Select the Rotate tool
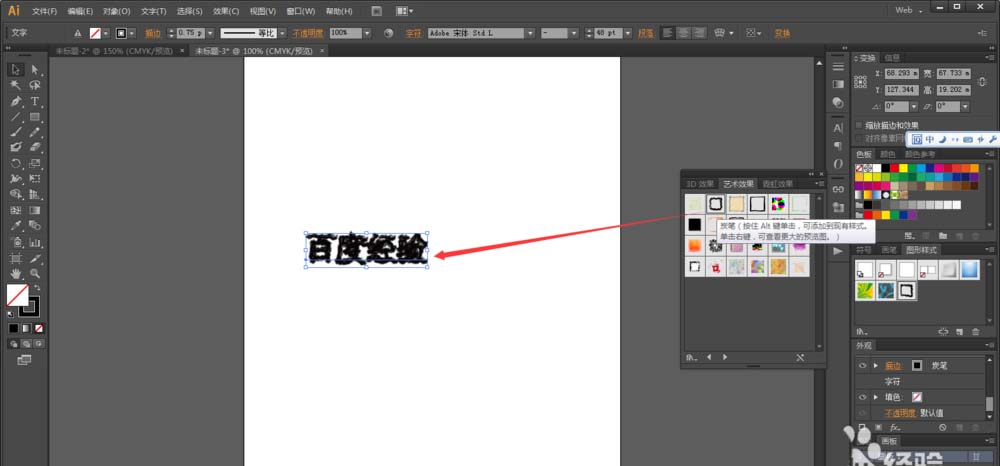The image size is (1000, 466). click(17, 163)
